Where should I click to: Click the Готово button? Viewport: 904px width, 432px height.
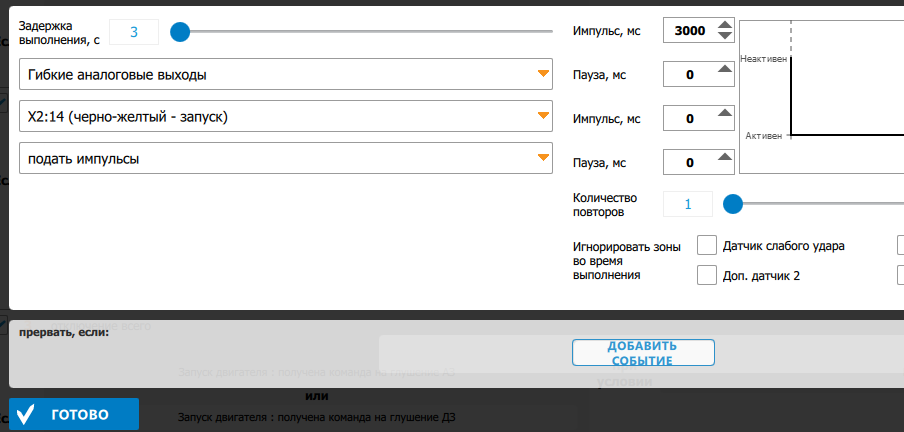[x=74, y=414]
